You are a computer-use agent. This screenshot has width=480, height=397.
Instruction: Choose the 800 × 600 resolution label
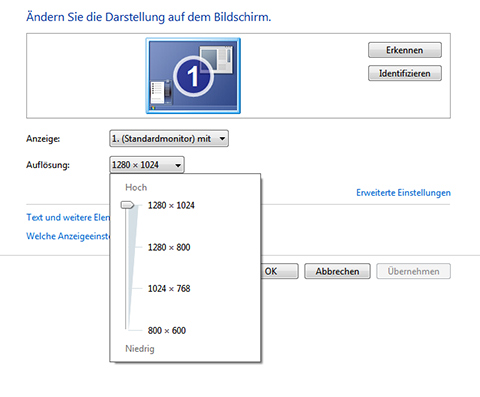[x=167, y=330]
